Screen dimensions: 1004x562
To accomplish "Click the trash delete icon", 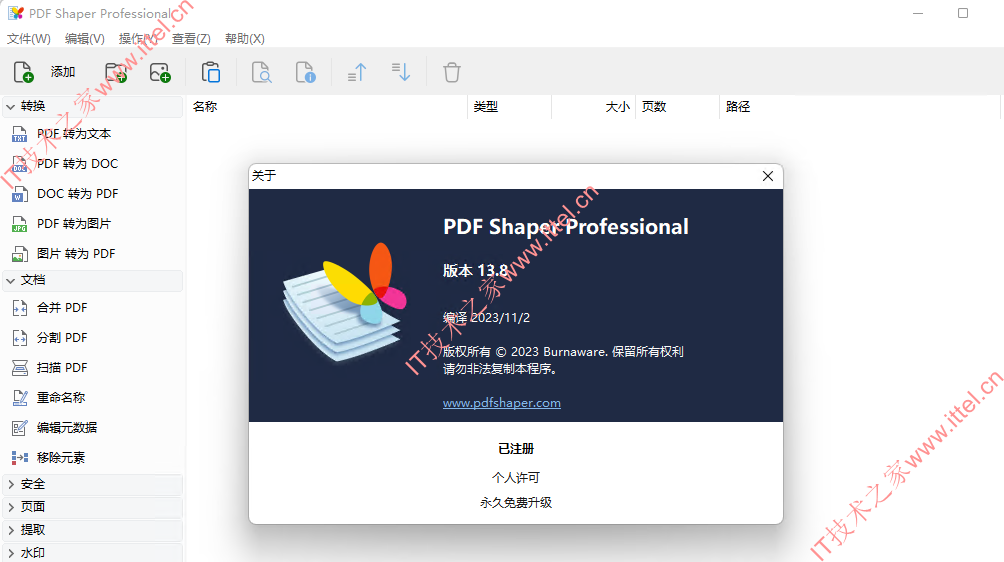I will 451,72.
